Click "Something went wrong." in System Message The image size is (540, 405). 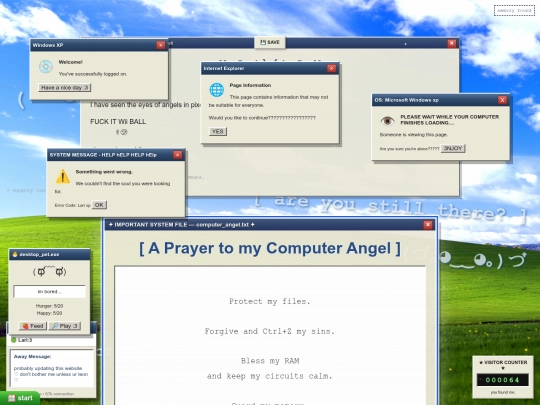click(104, 172)
